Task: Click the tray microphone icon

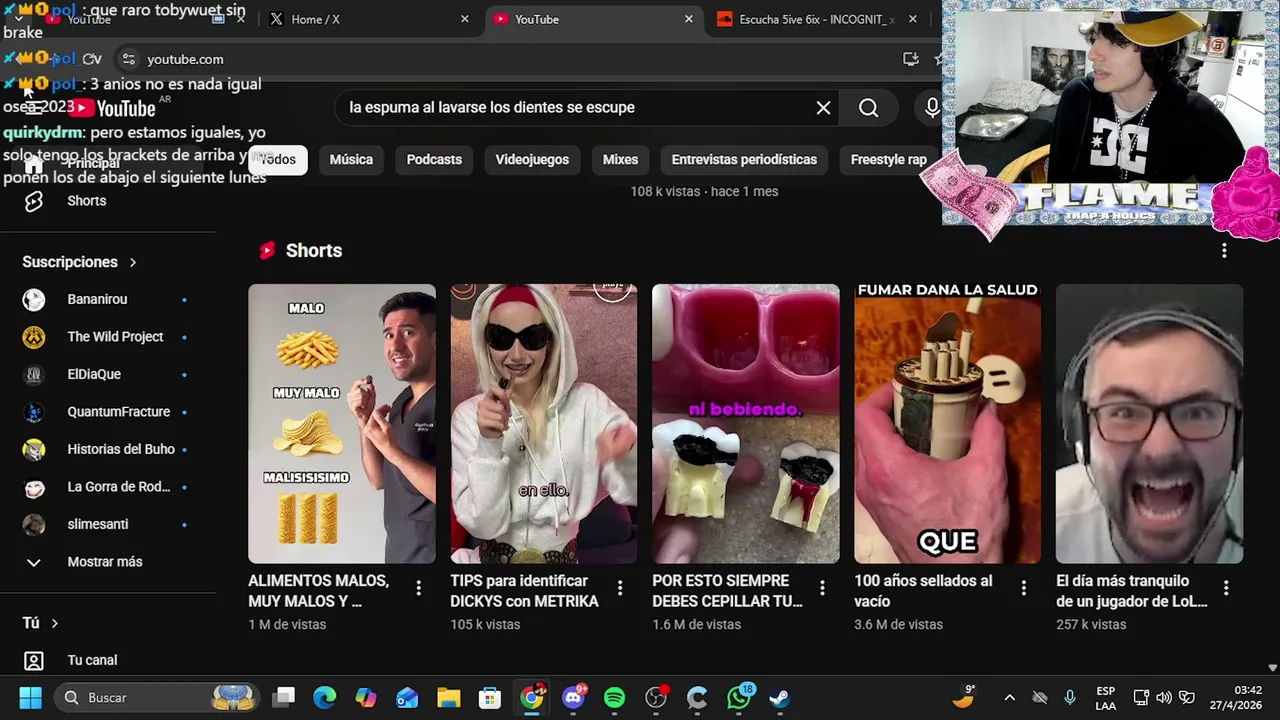Action: (x=1070, y=698)
